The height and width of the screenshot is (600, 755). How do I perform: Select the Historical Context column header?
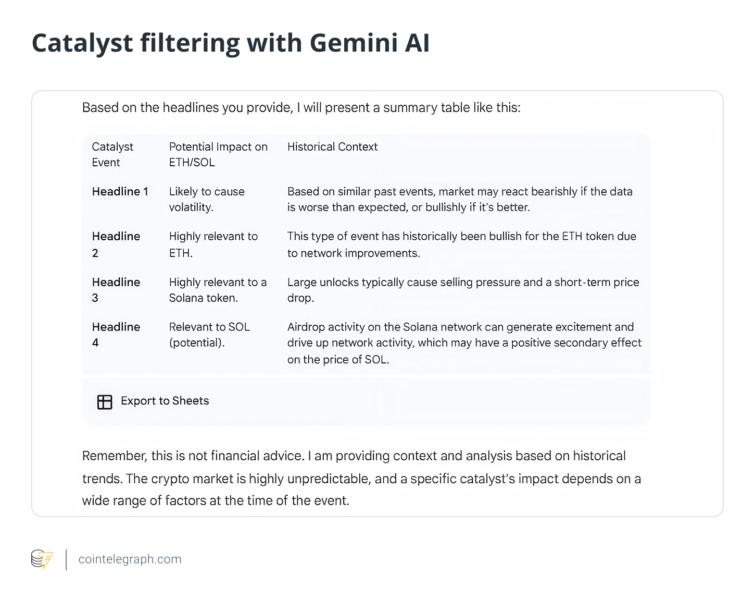click(332, 147)
